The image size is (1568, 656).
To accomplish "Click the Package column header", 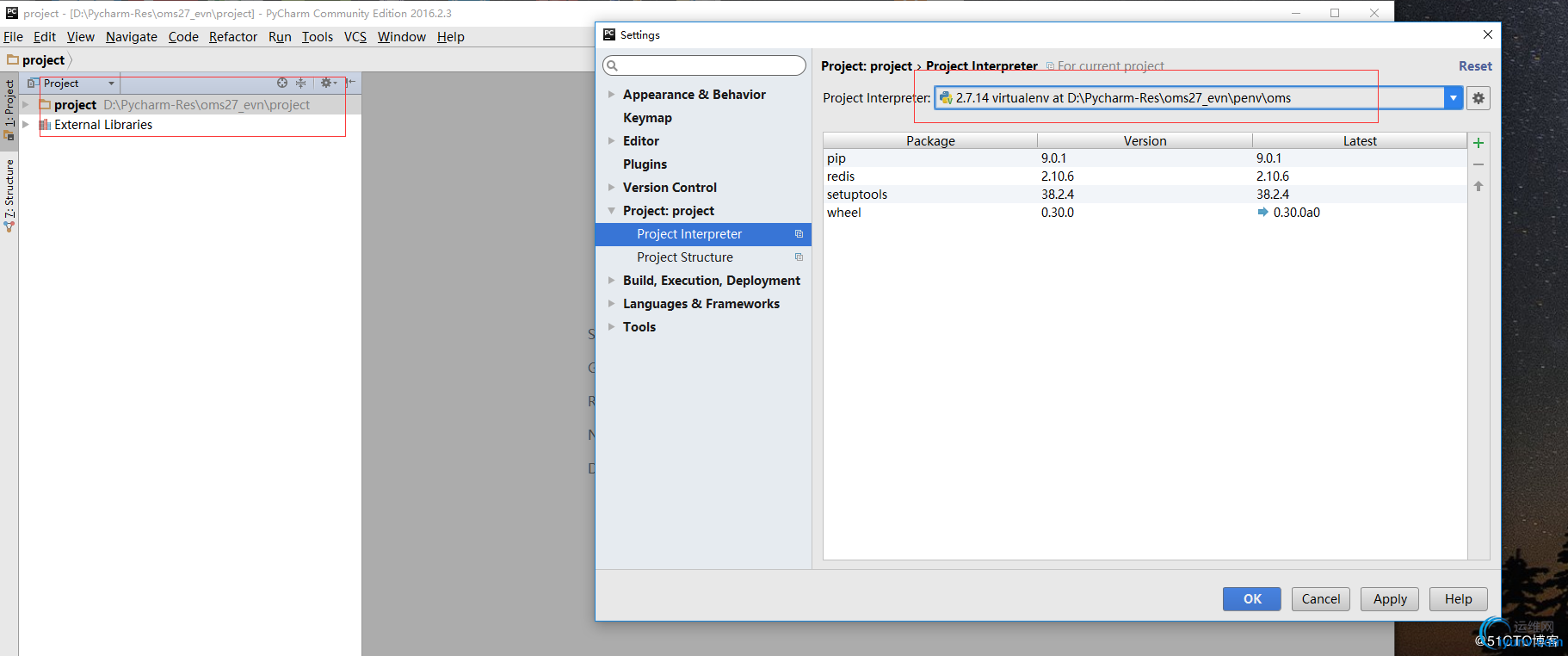I will pos(930,141).
